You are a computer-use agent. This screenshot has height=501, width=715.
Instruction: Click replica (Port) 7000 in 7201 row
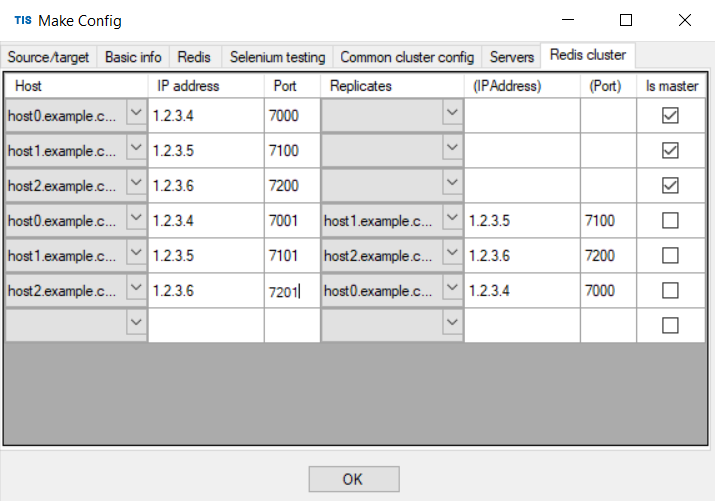click(x=608, y=290)
